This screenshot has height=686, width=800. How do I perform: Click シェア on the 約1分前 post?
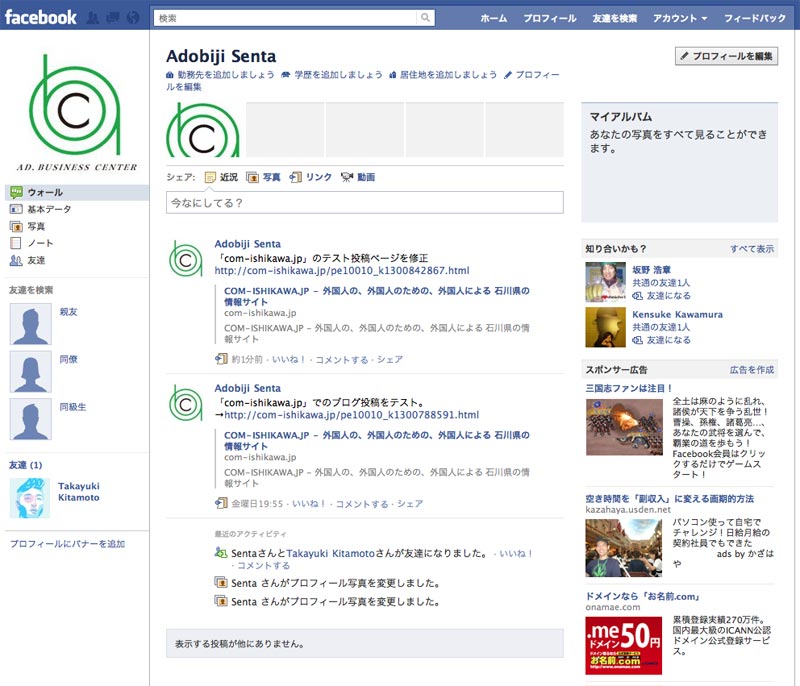tap(390, 360)
